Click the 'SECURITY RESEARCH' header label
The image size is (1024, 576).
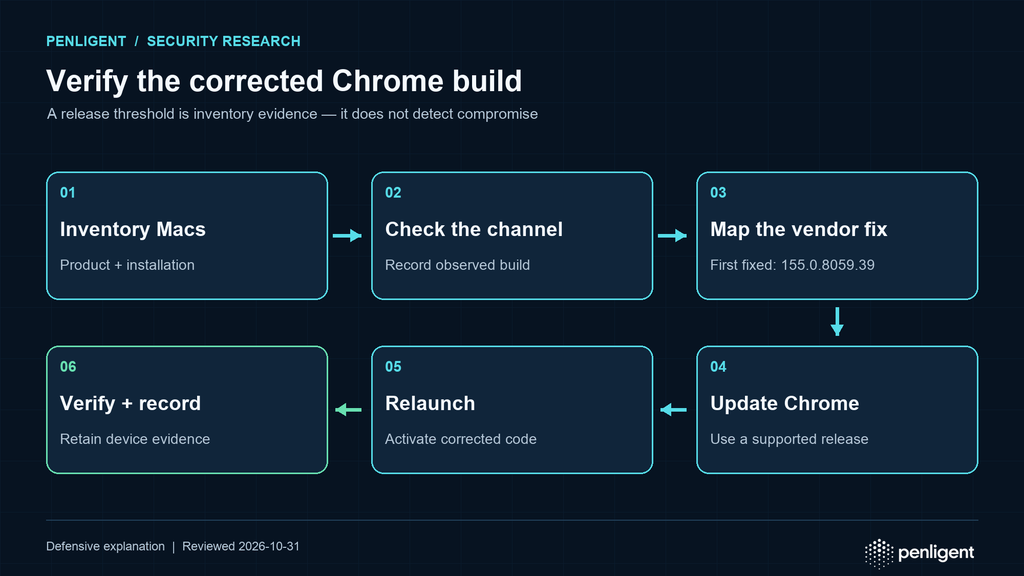pyautogui.click(x=223, y=41)
